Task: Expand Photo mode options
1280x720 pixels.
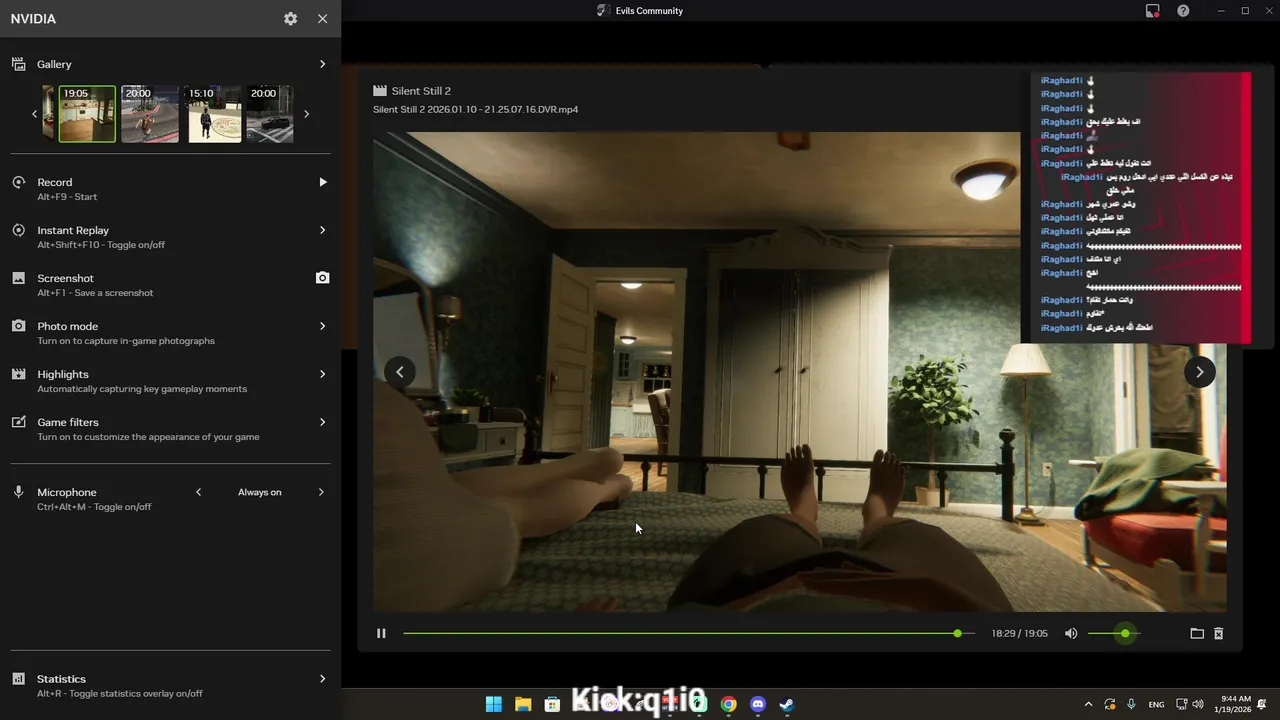Action: pyautogui.click(x=322, y=326)
